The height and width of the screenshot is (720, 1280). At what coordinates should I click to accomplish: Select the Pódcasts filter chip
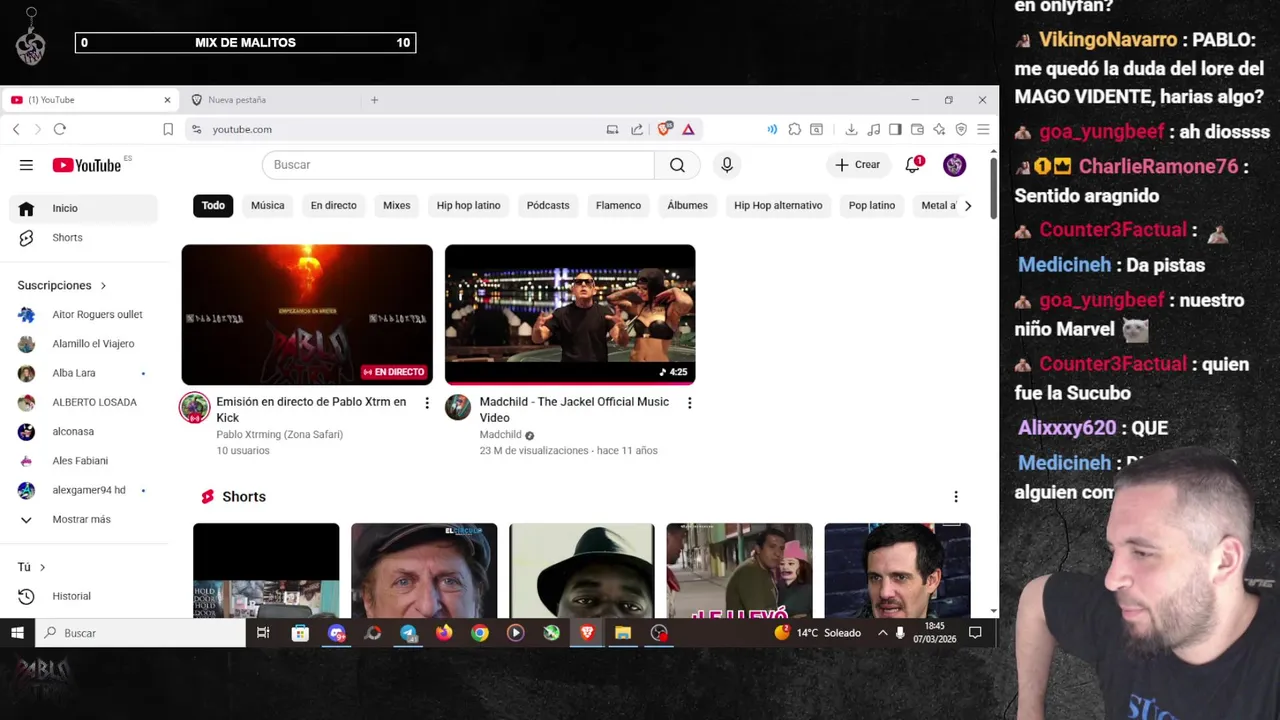pos(548,205)
